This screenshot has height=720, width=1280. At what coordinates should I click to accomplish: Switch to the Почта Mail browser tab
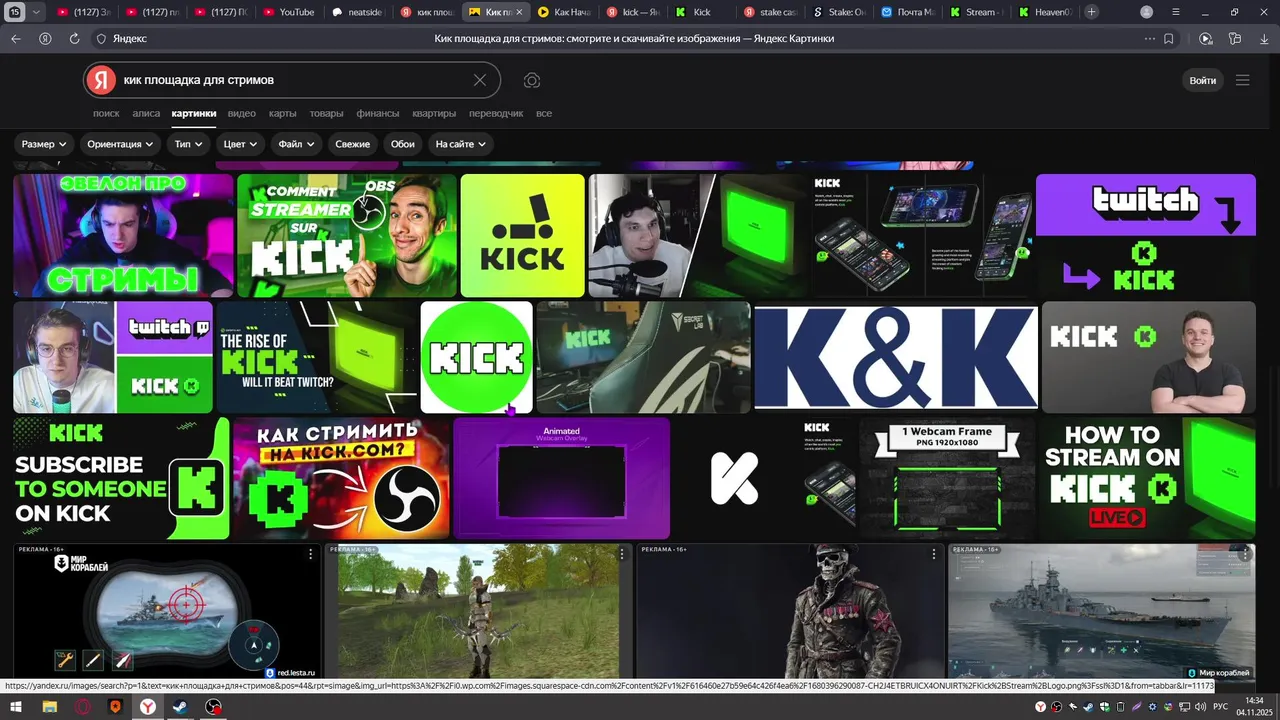(x=908, y=12)
